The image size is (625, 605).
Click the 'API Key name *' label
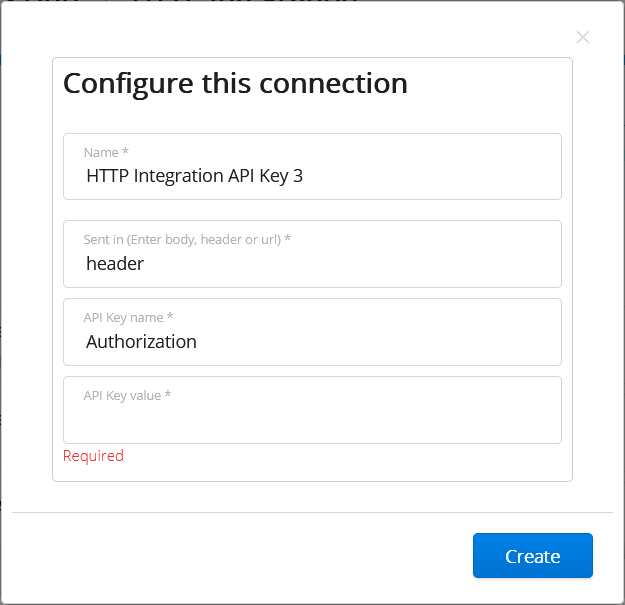[129, 317]
